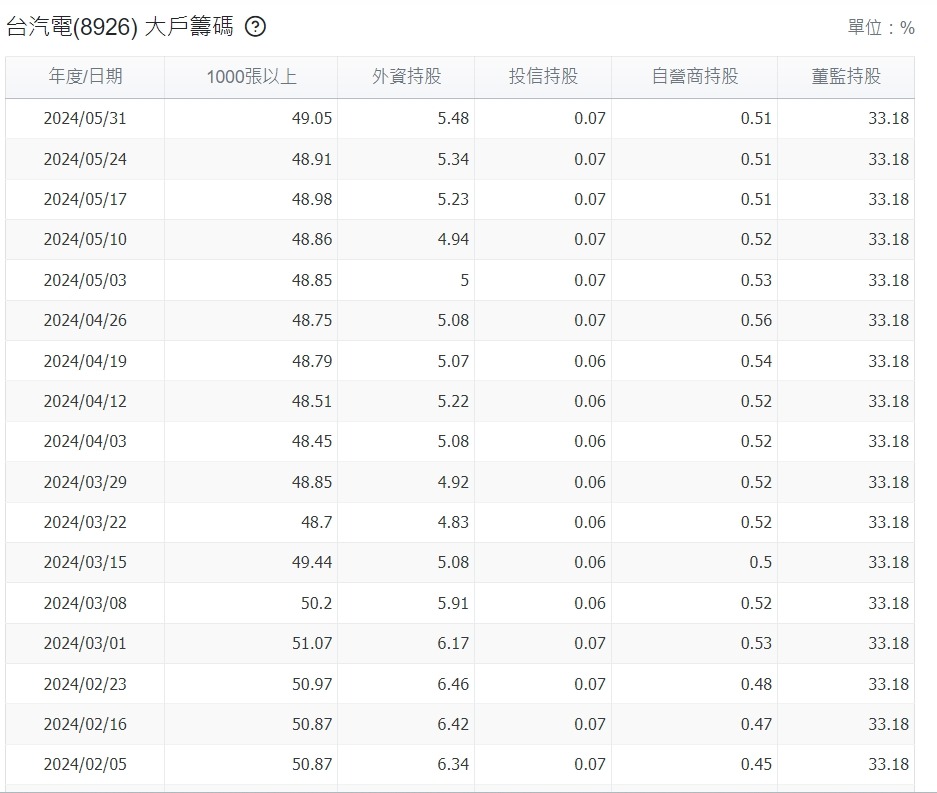Select the 2024/04/03 date cell

85,441
